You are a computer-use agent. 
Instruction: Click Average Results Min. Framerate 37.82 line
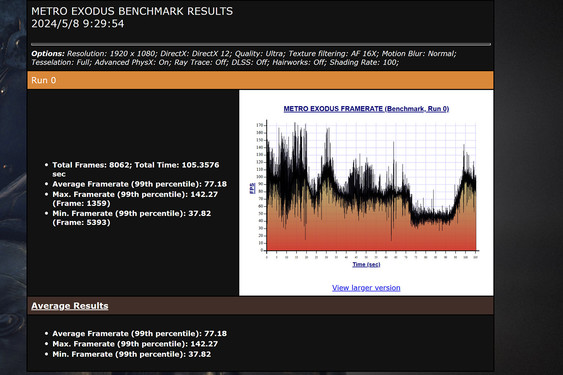(x=132, y=354)
